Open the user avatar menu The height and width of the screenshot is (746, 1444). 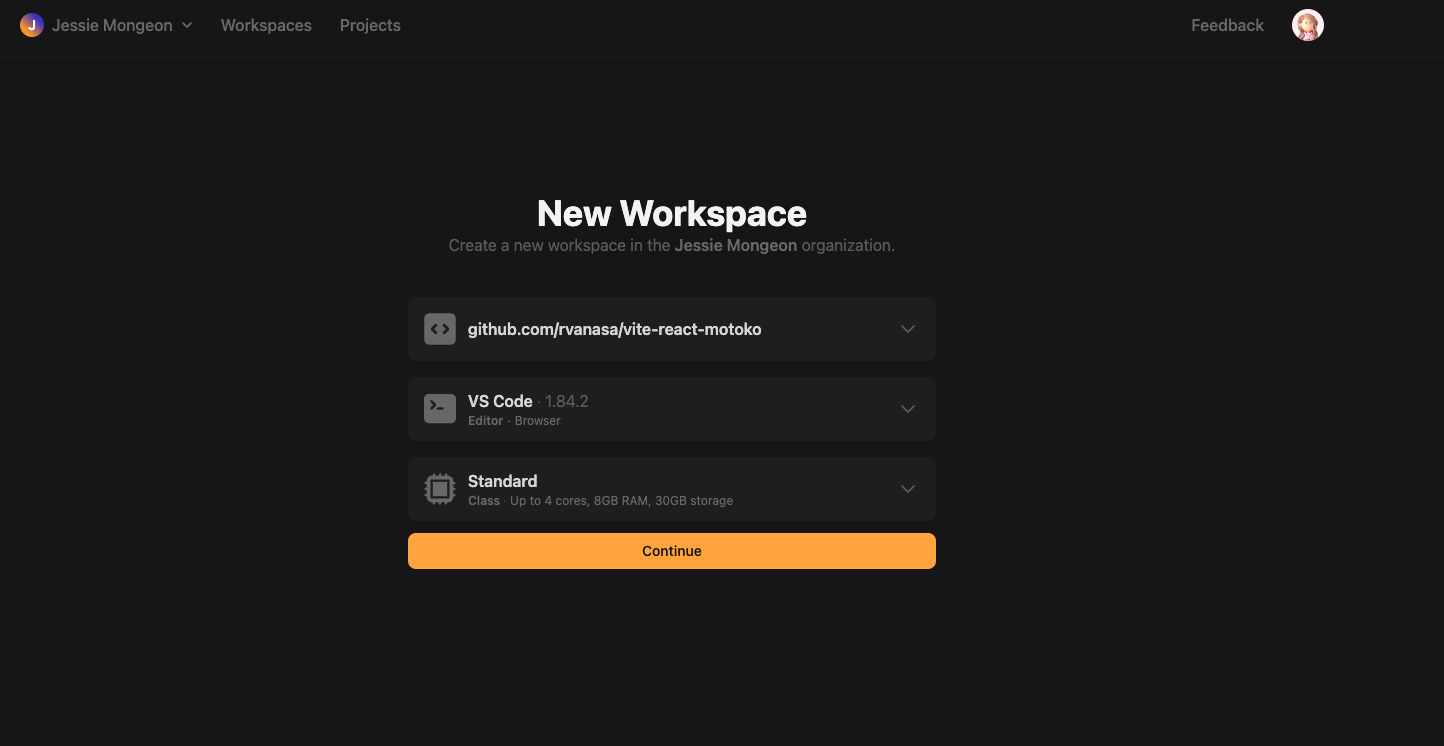pyautogui.click(x=1308, y=25)
